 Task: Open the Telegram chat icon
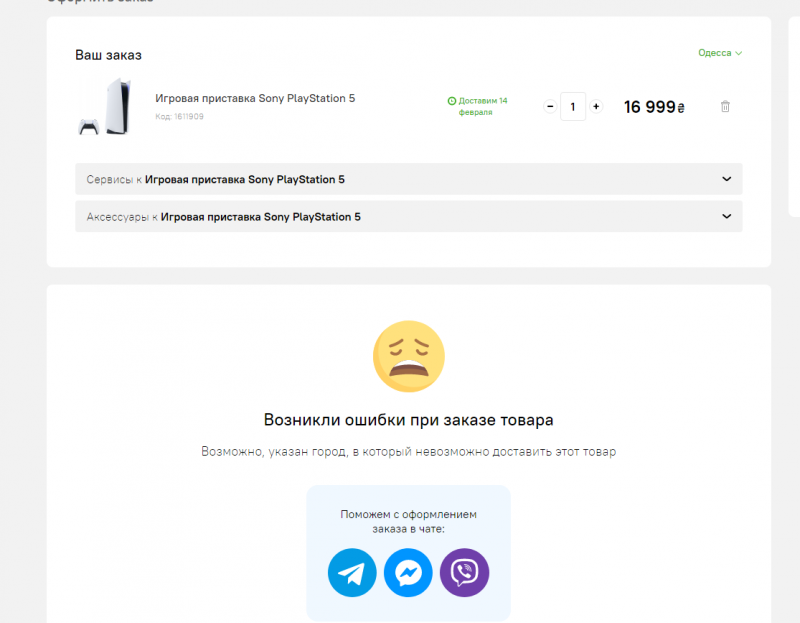pos(352,573)
